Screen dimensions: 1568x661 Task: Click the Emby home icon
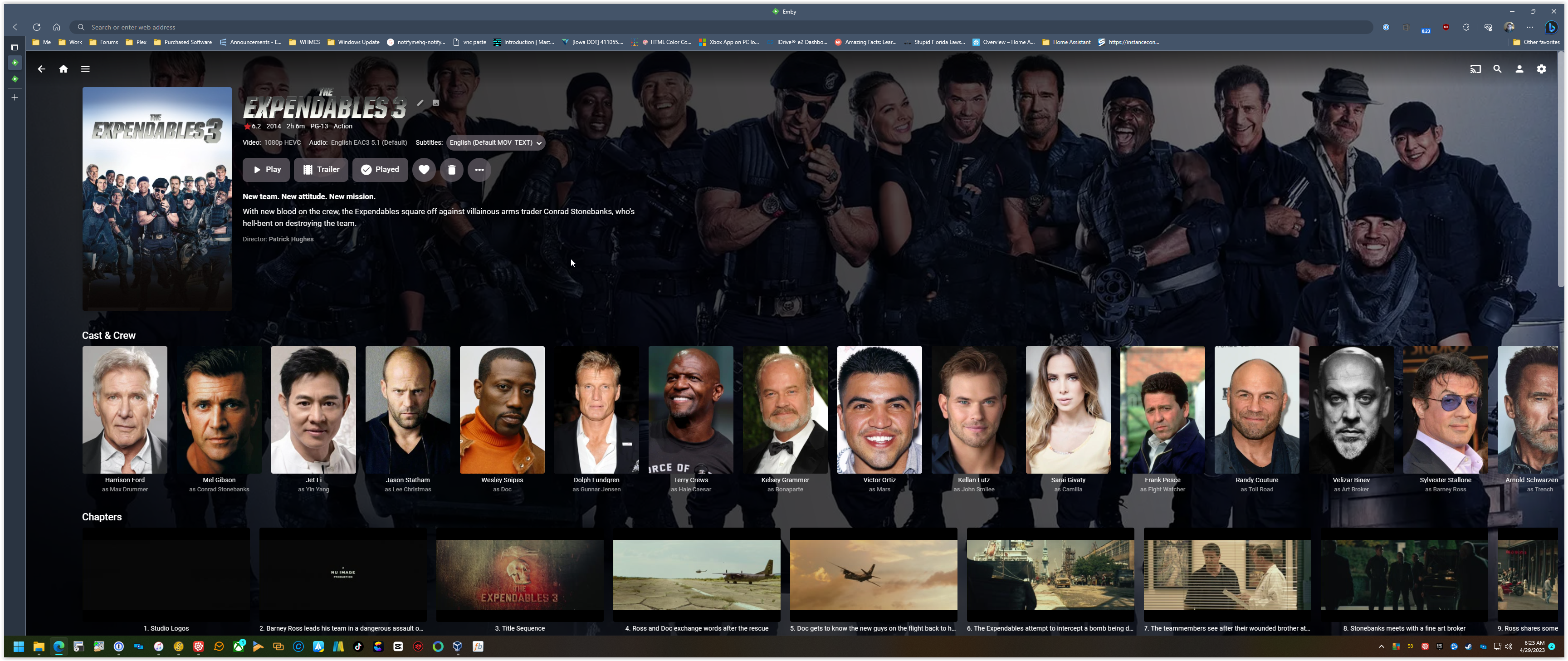coord(64,69)
